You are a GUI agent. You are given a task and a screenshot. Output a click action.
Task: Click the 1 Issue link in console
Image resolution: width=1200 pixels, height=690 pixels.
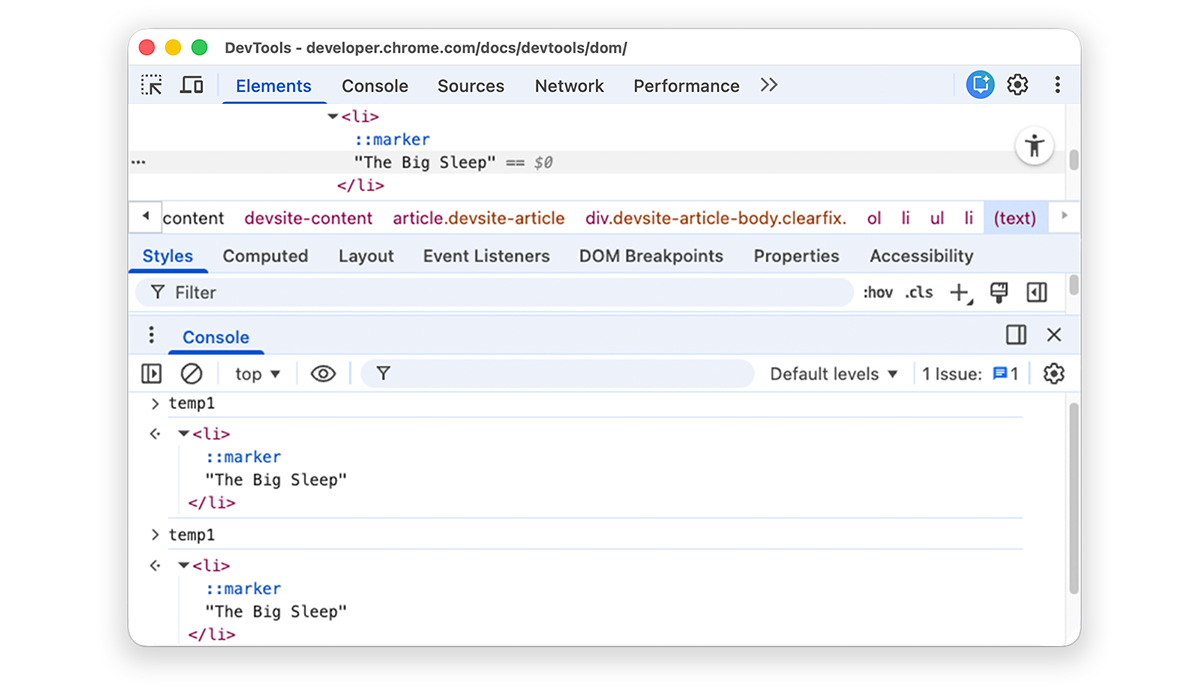(970, 374)
